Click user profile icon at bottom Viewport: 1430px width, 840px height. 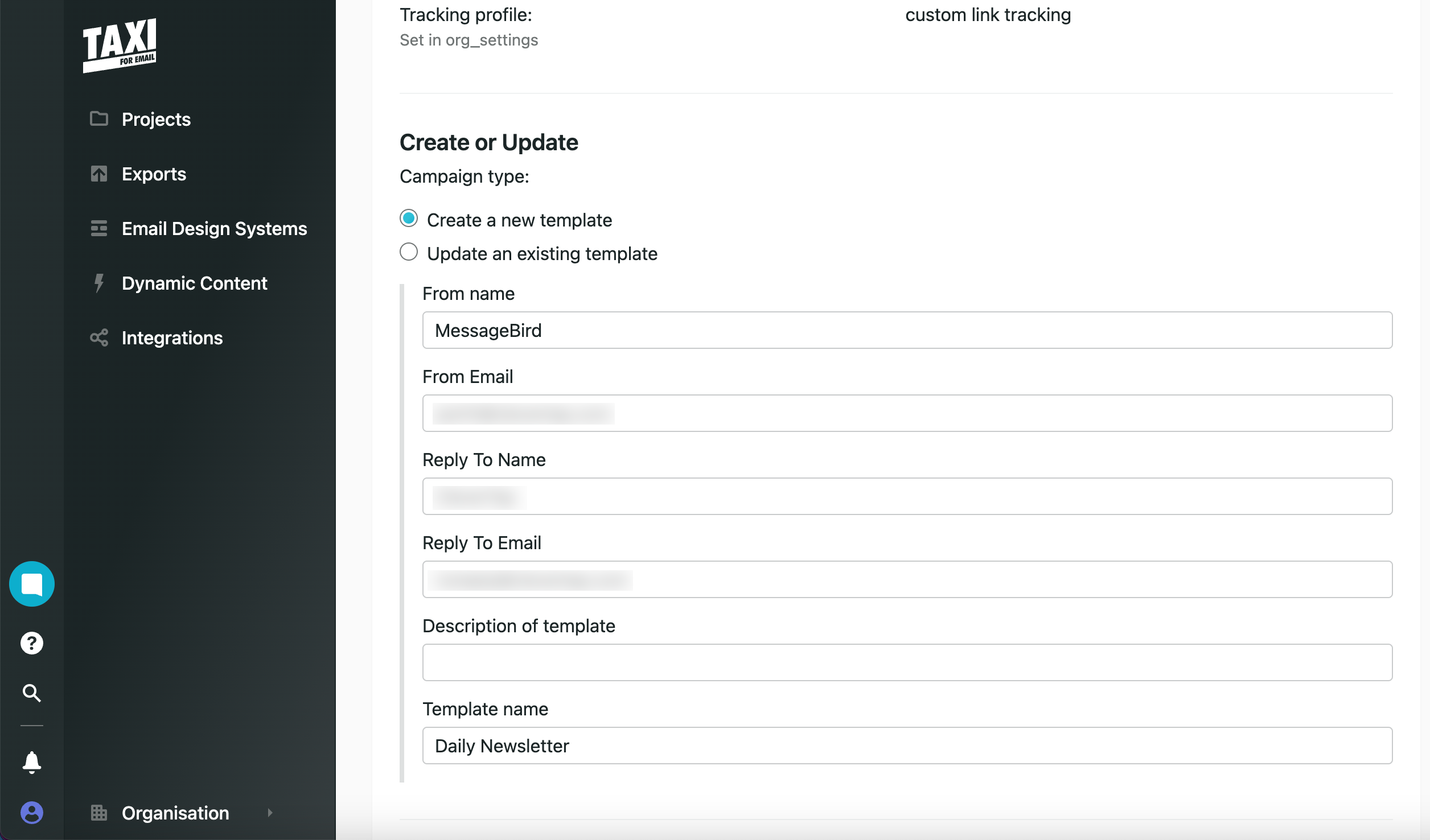tap(31, 813)
